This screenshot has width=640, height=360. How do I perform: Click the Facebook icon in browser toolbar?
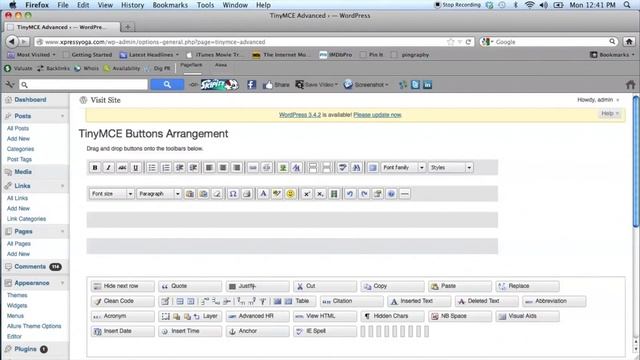point(251,84)
